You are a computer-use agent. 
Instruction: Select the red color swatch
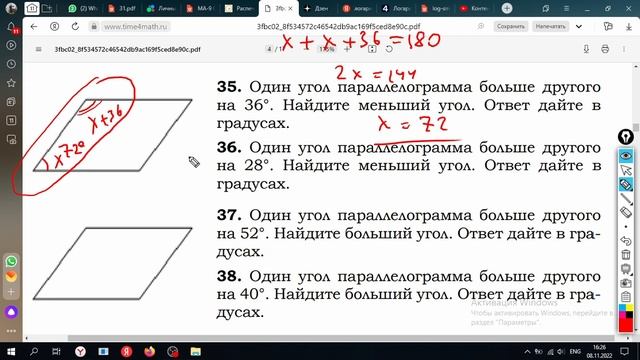click(x=626, y=325)
